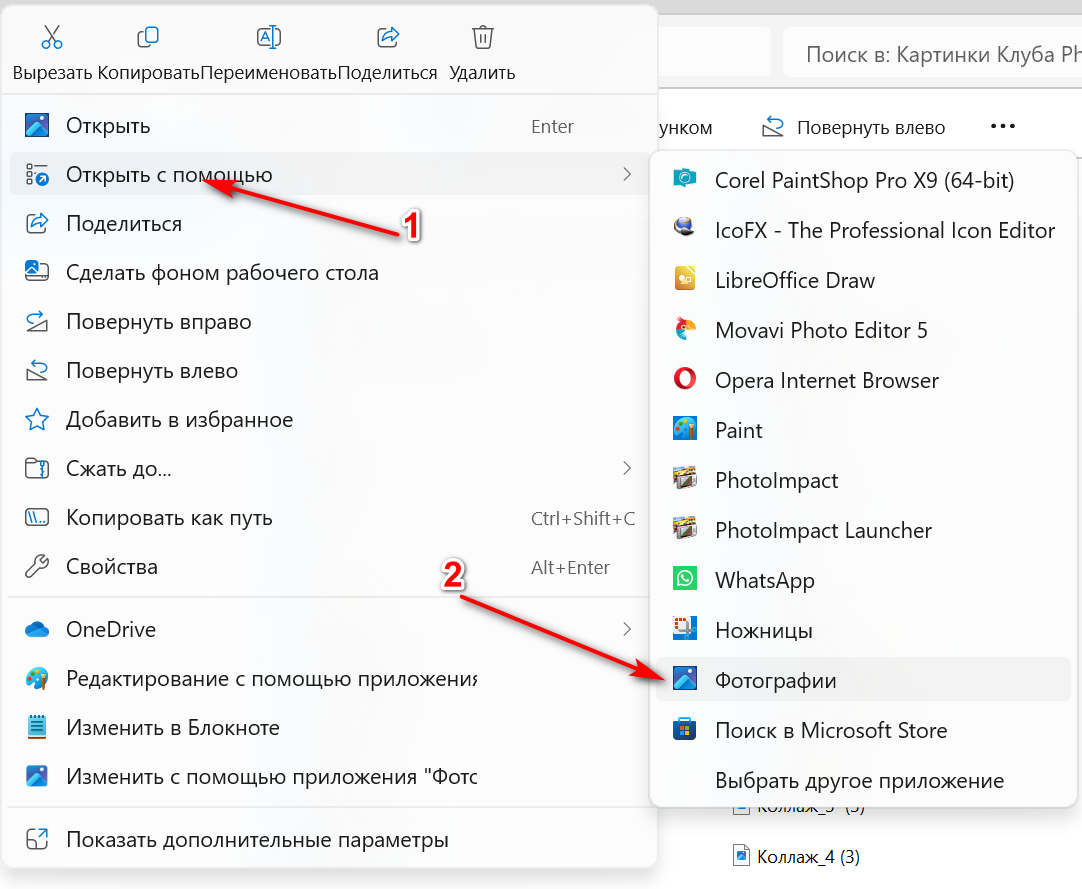Click the Изменить в Блокноте icon
The height and width of the screenshot is (889, 1082).
click(x=37, y=727)
